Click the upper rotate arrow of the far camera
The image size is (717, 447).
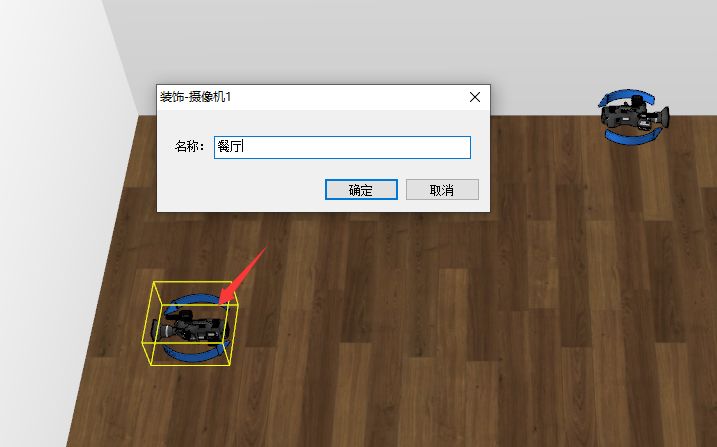[626, 96]
